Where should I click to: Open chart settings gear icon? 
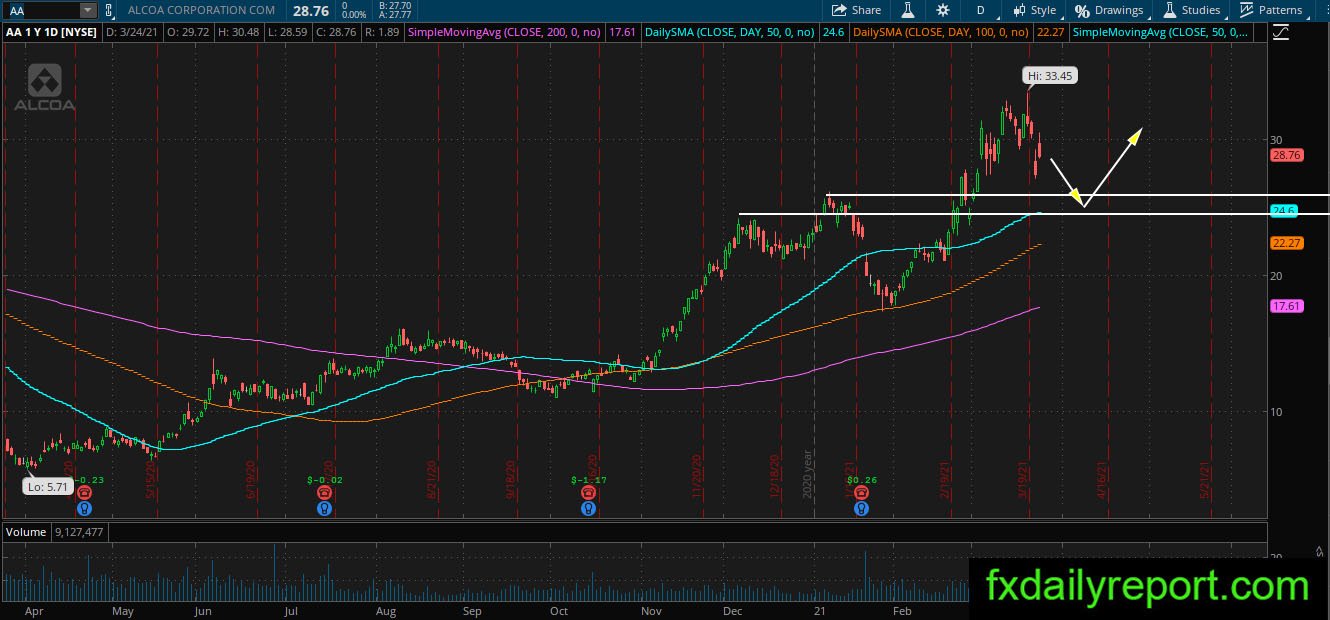pos(943,10)
